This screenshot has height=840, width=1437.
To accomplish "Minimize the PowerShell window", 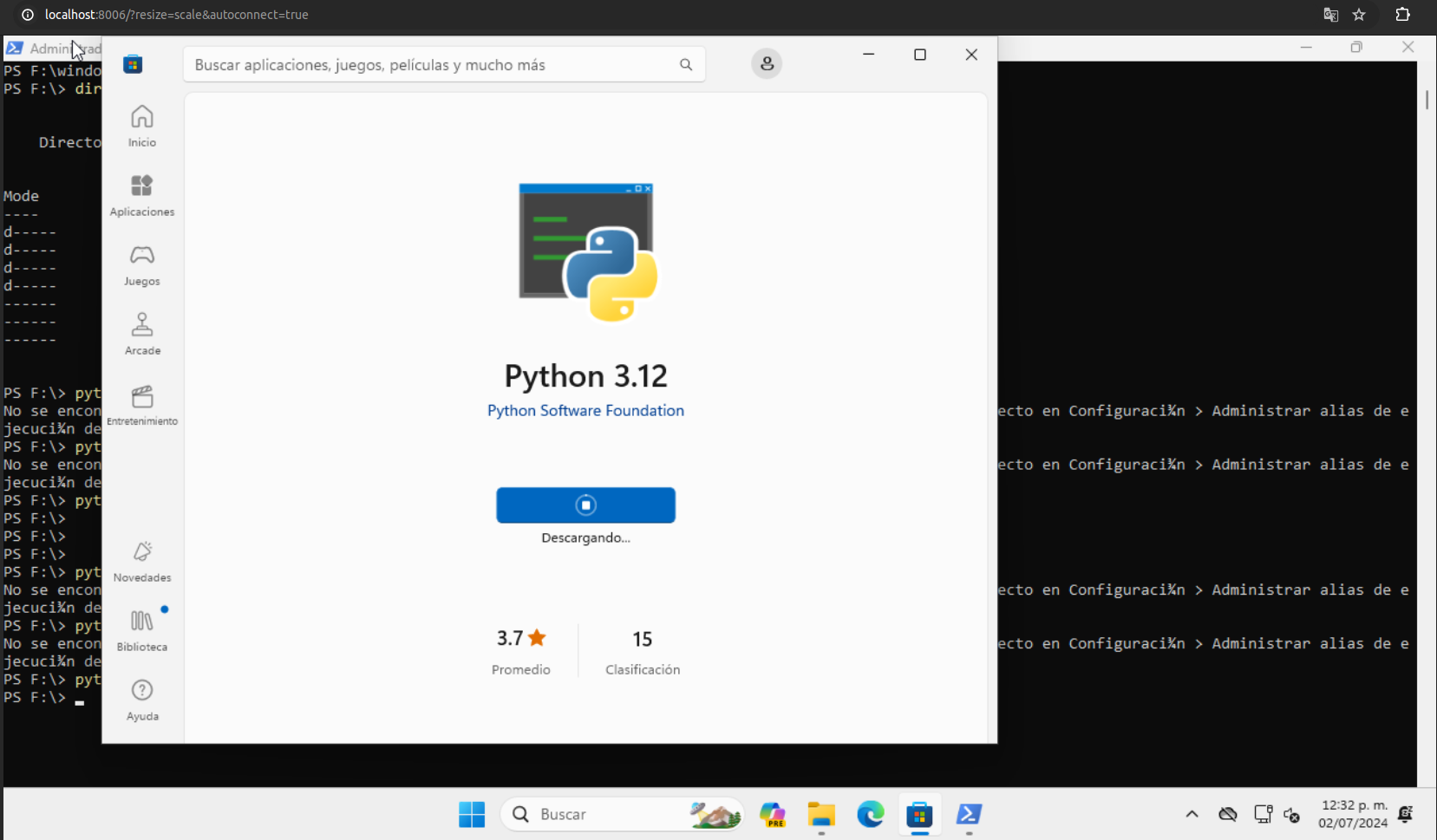I will point(1306,48).
